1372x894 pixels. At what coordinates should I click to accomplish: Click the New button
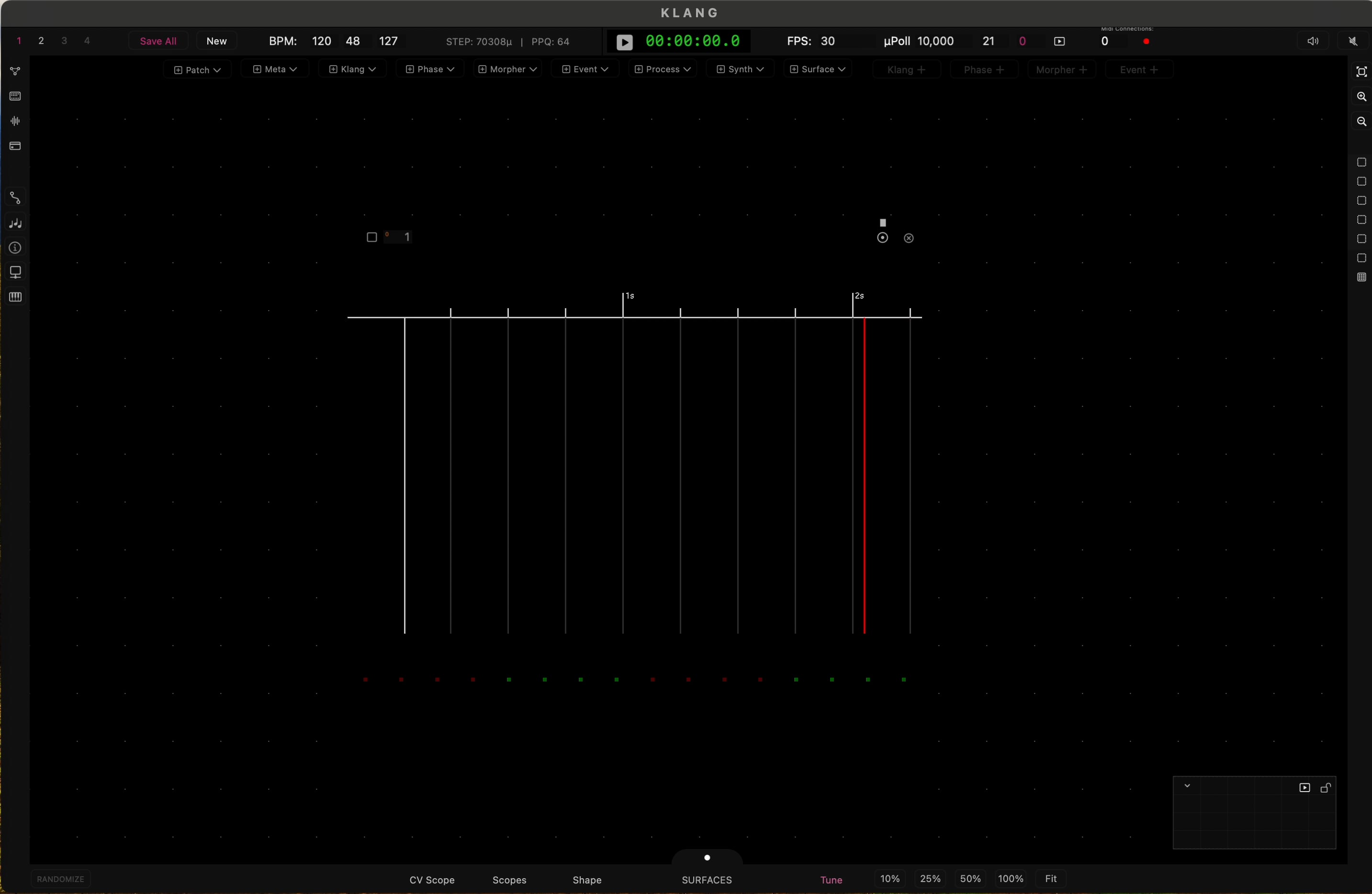coord(217,41)
